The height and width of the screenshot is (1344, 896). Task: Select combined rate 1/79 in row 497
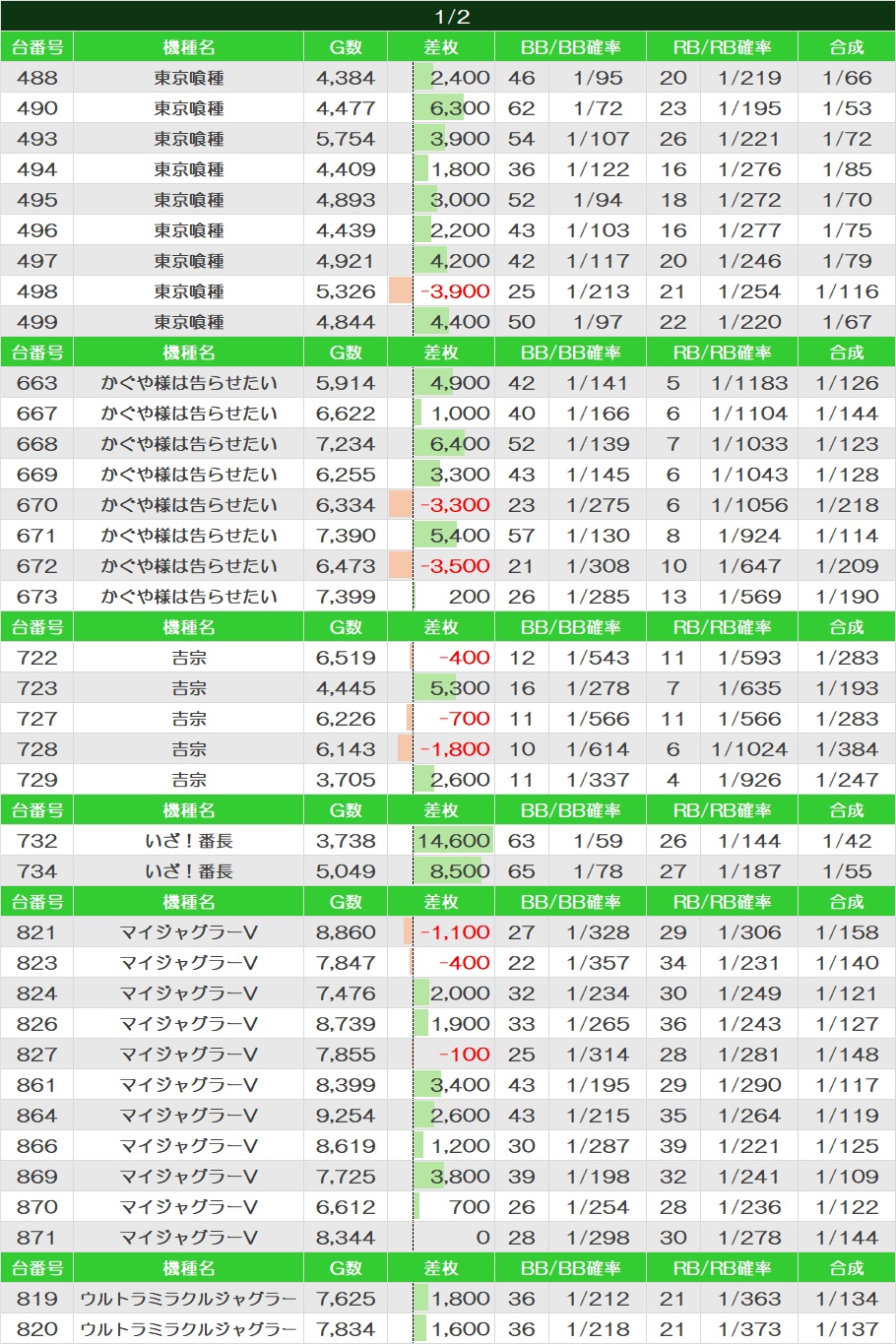click(x=847, y=261)
